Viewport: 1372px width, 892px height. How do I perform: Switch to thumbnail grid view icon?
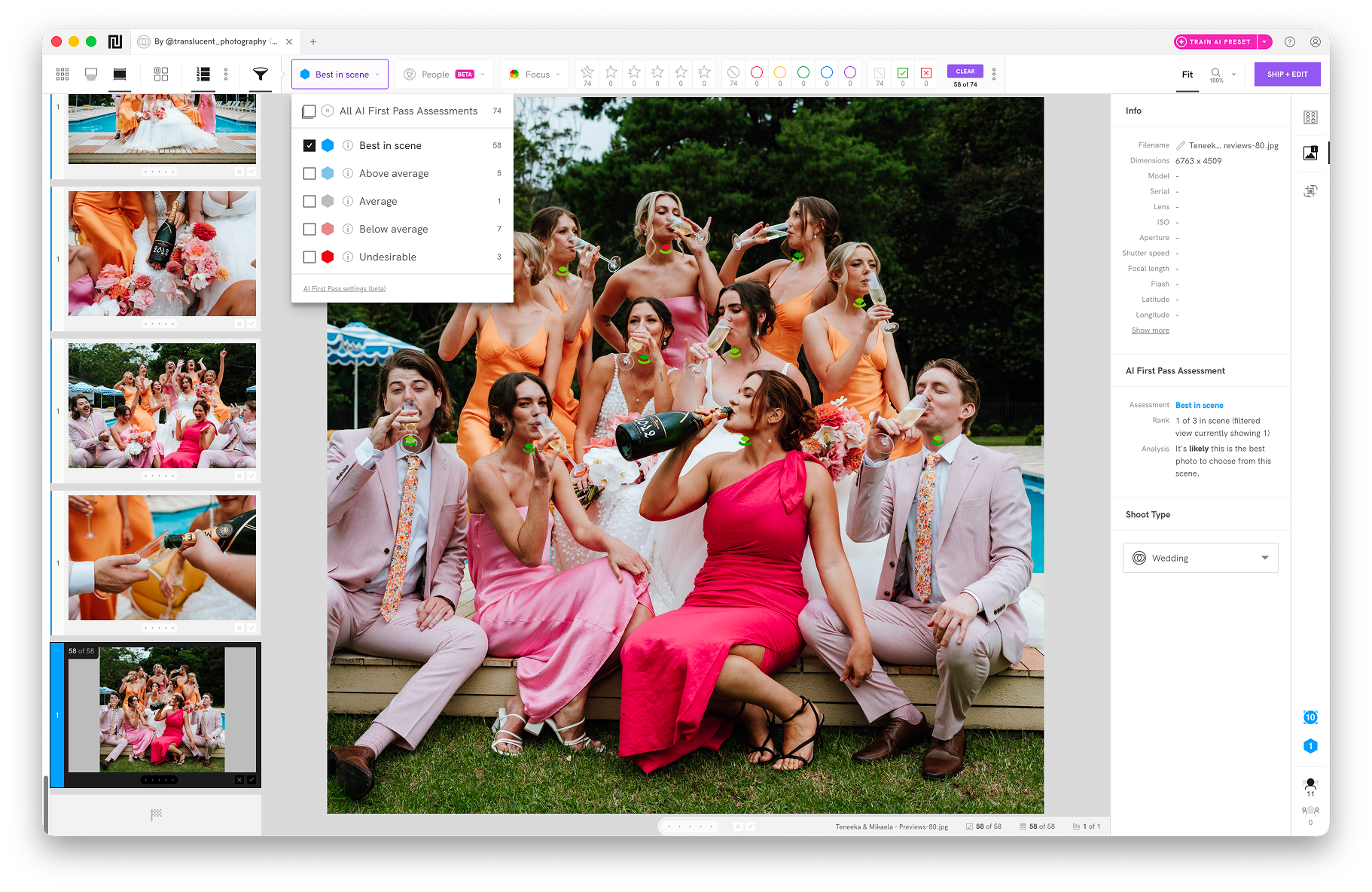click(x=63, y=74)
